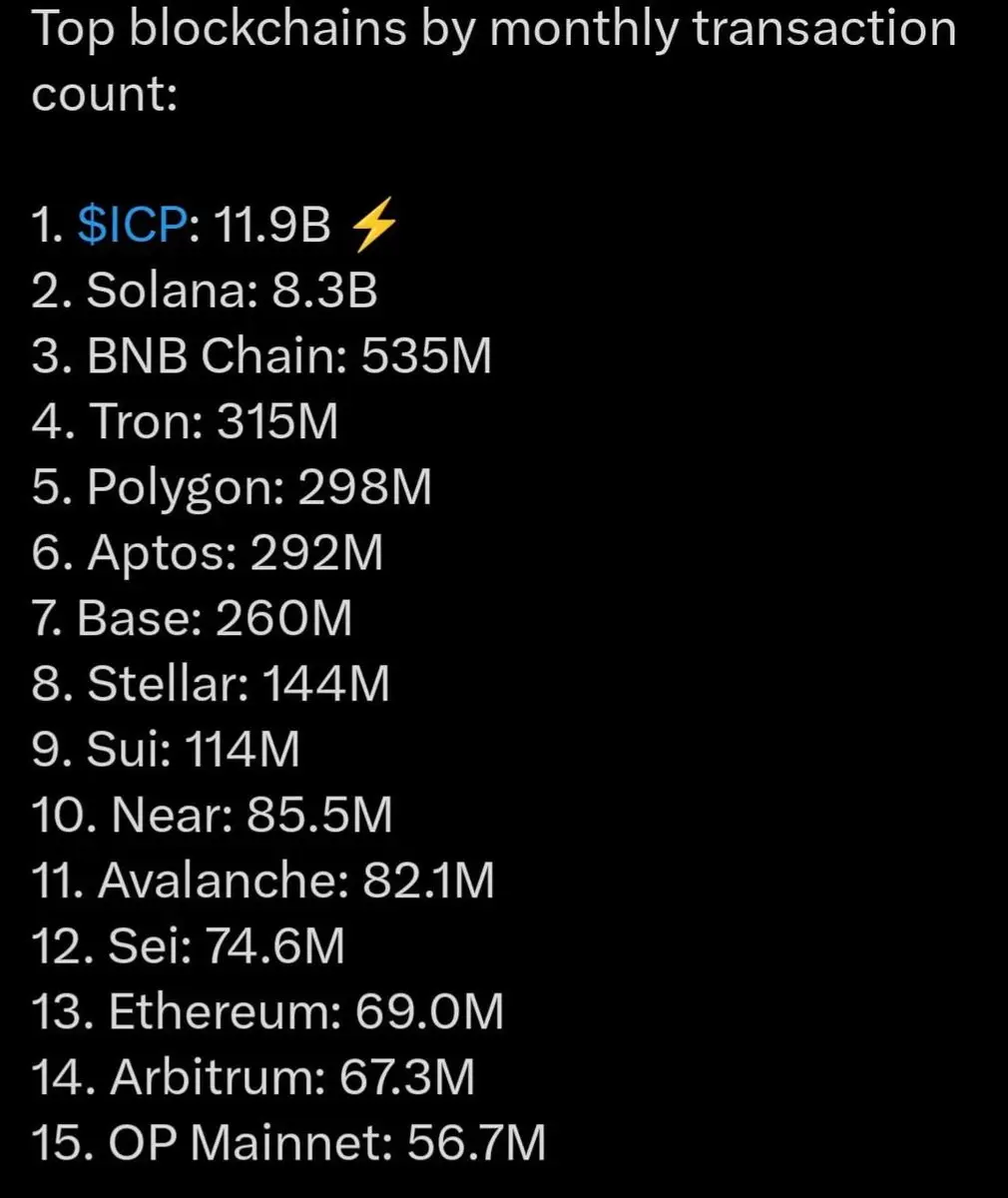Click the Sui: 114M line
Image resolution: width=1008 pixels, height=1198 pixels.
[166, 750]
